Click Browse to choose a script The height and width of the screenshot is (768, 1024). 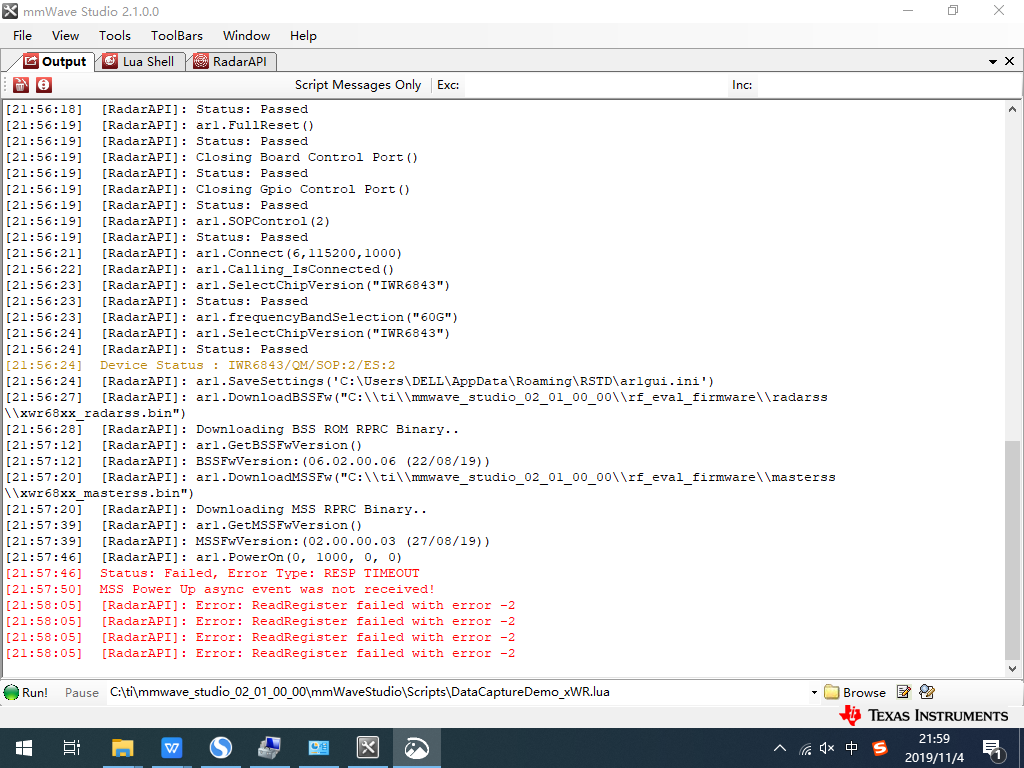[x=856, y=692]
